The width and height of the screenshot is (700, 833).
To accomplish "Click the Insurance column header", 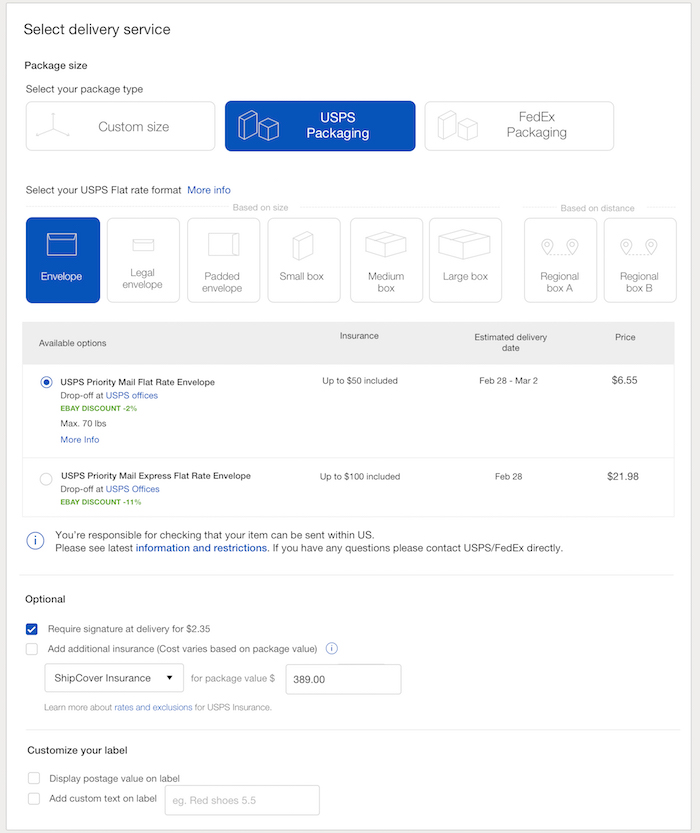I will pos(359,336).
